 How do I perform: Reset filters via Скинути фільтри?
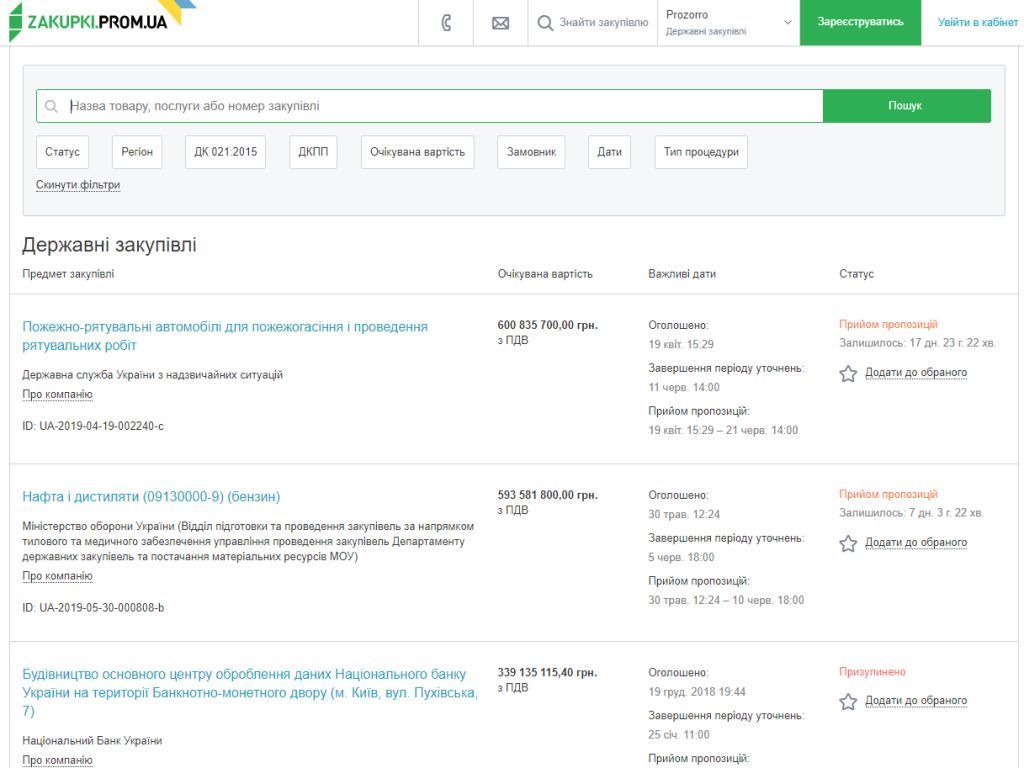(x=78, y=185)
